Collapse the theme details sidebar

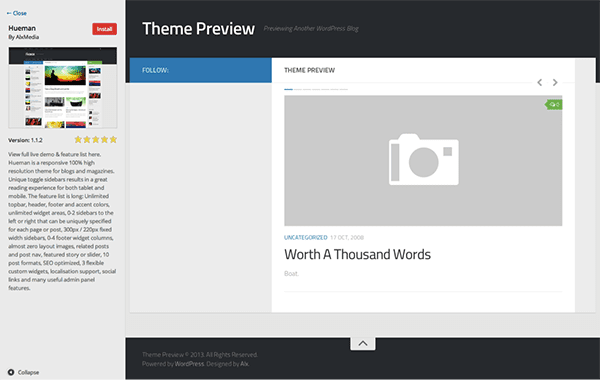24,372
